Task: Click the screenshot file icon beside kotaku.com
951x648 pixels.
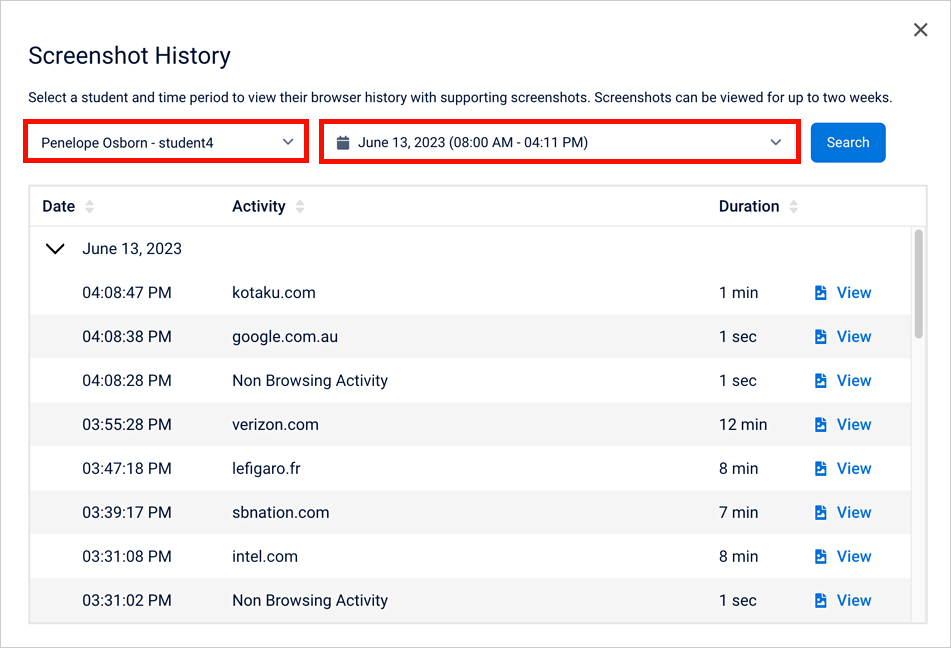Action: pos(821,292)
